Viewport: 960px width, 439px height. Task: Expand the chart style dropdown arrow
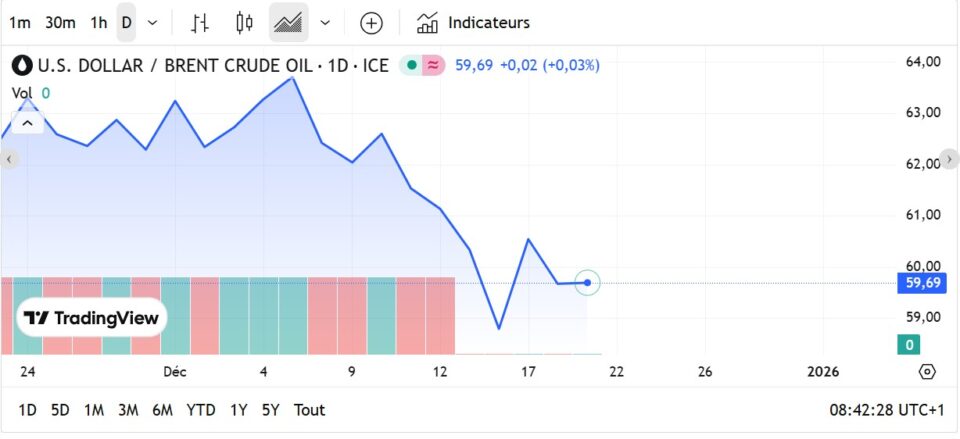[x=325, y=22]
